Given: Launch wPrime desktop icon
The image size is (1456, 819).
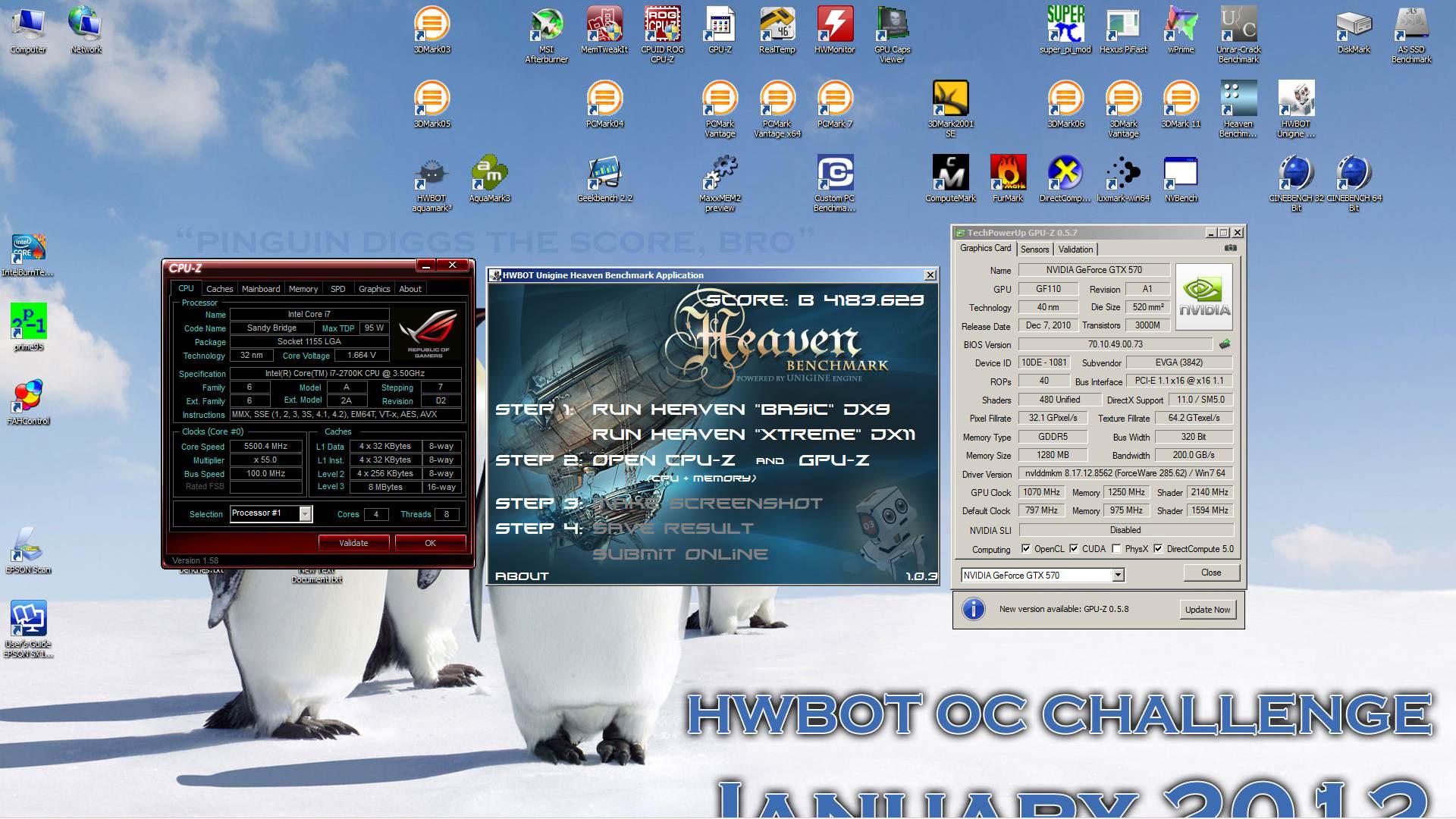Looking at the screenshot, I should pos(1181,29).
